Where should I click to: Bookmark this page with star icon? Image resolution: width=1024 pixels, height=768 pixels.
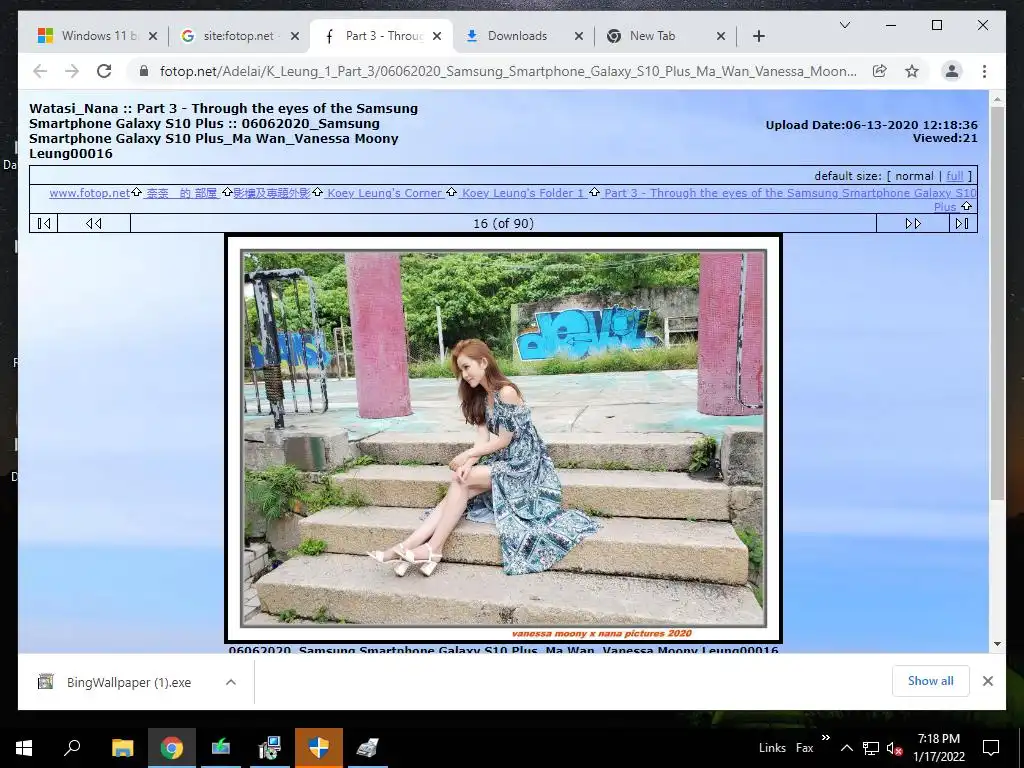(x=912, y=71)
